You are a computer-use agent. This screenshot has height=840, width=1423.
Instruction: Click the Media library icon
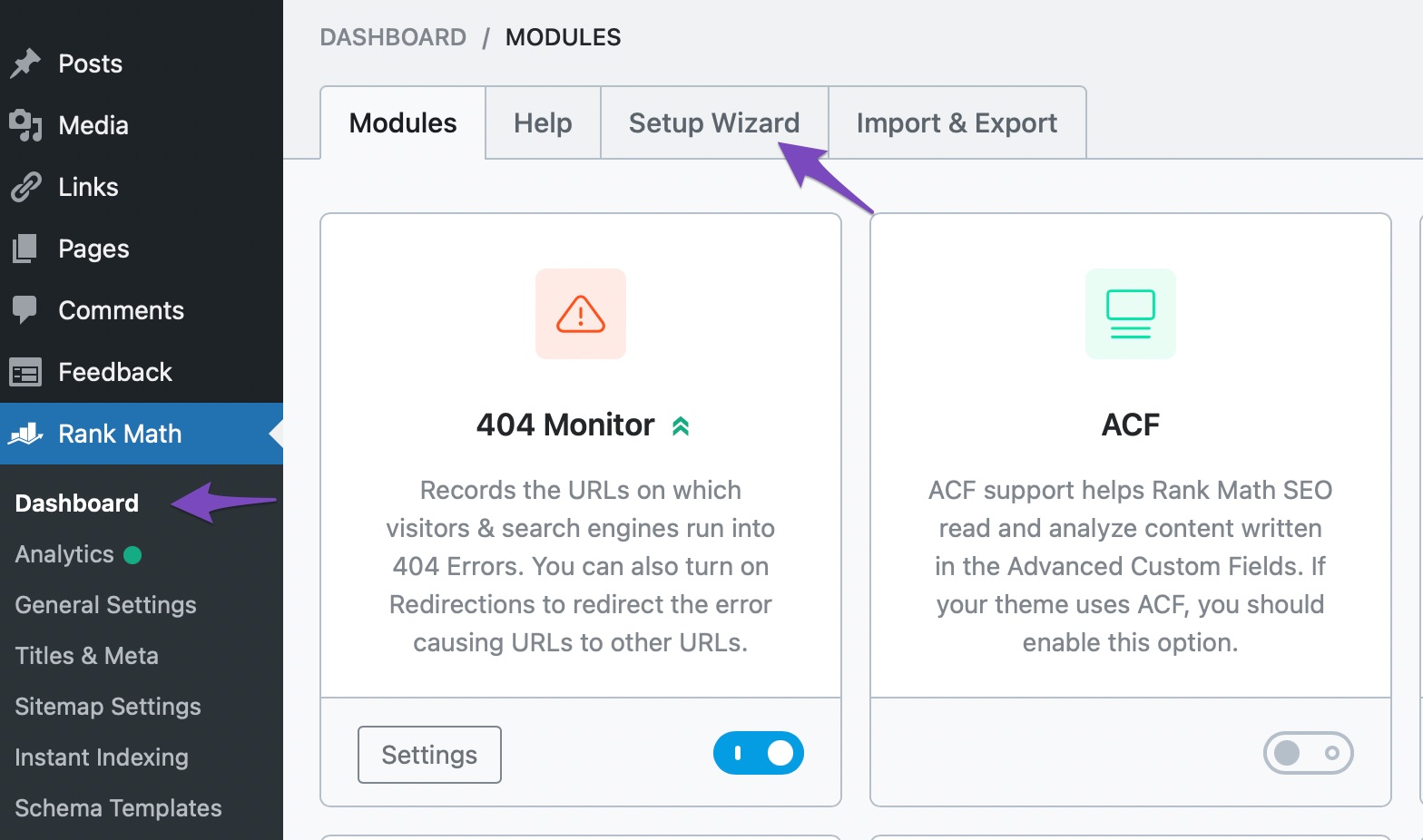coord(25,125)
